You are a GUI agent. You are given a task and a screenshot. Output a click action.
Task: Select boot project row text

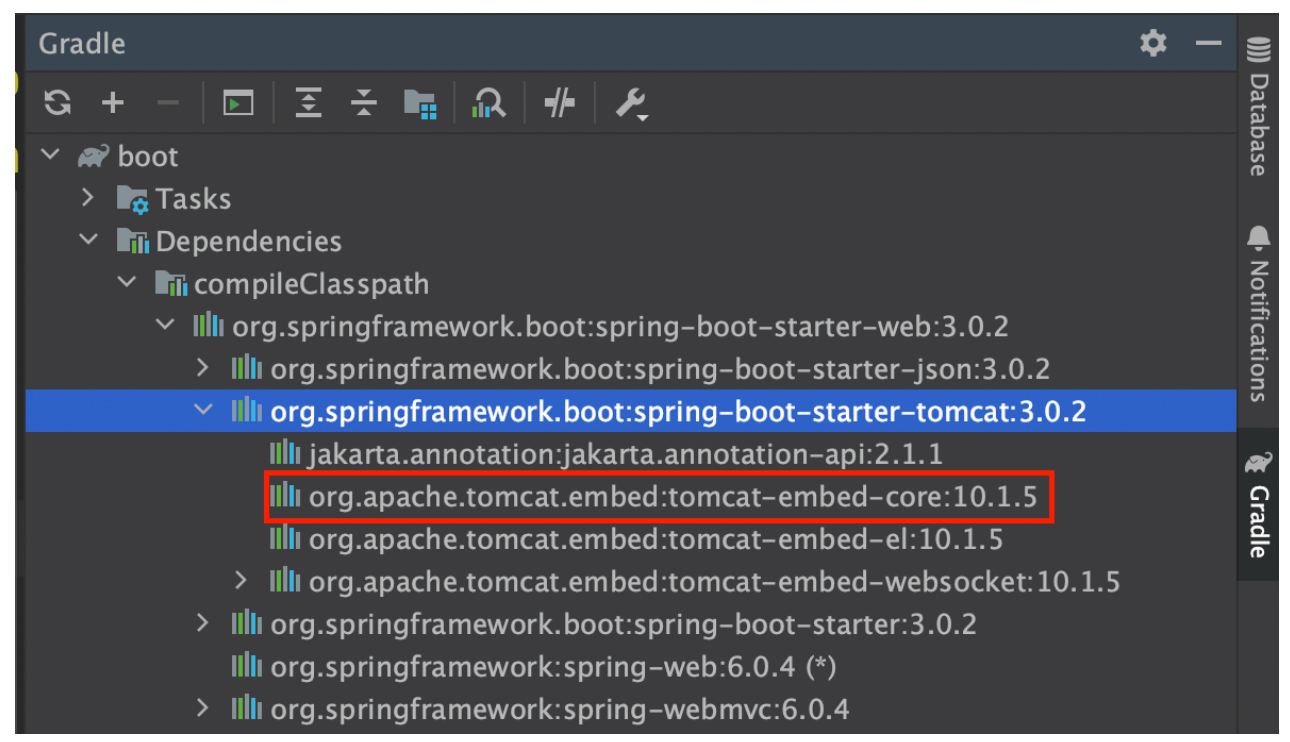click(x=148, y=157)
